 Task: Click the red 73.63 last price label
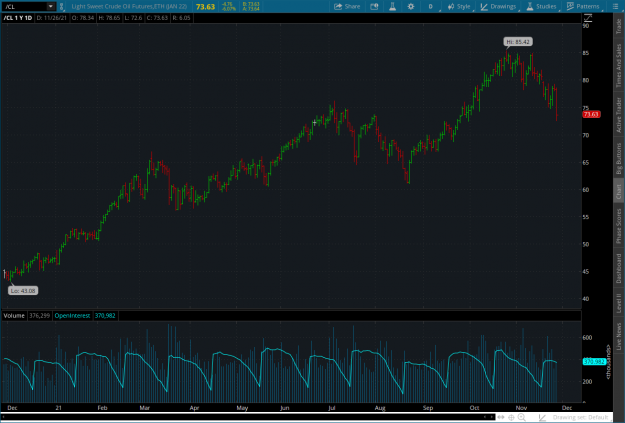pos(591,114)
